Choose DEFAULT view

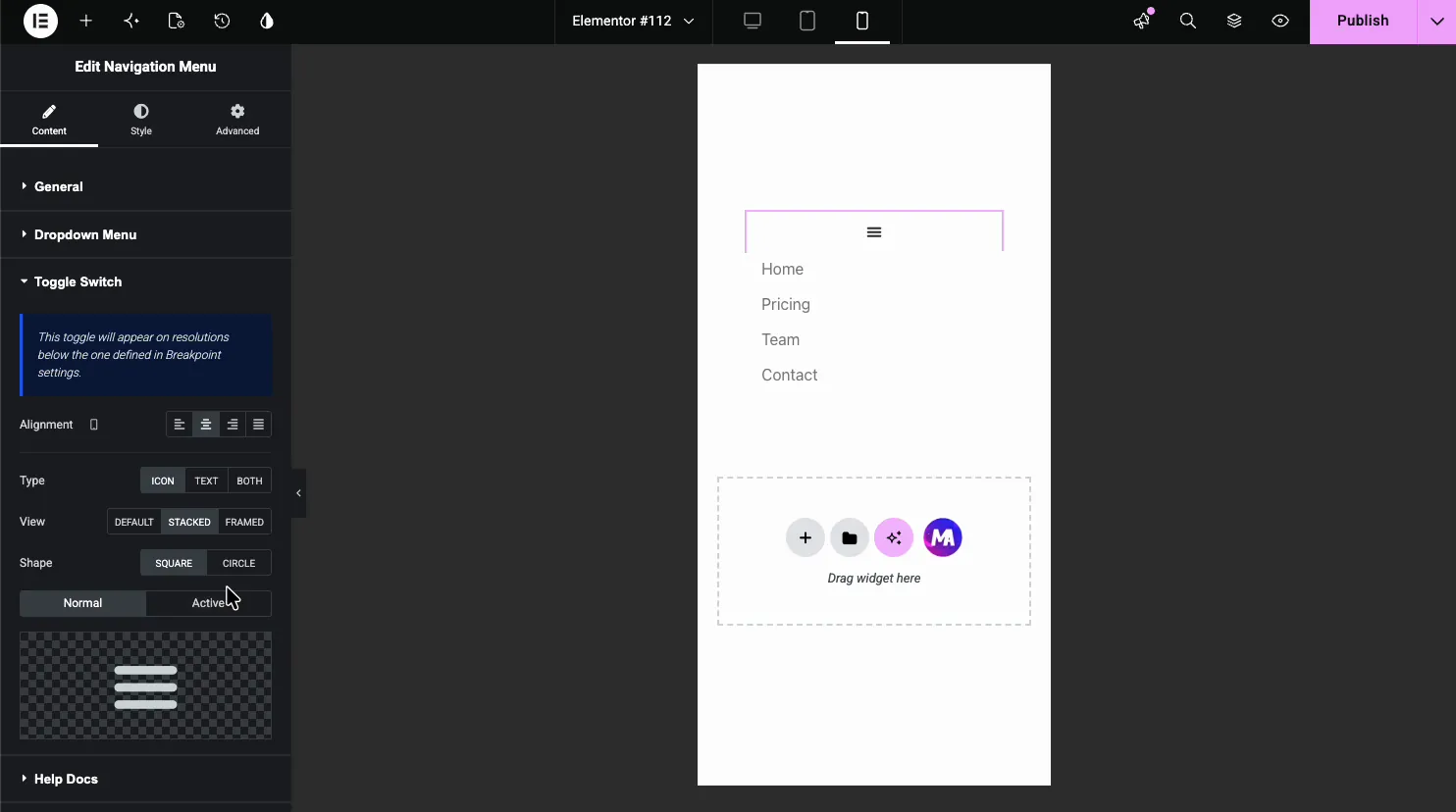[x=134, y=522]
